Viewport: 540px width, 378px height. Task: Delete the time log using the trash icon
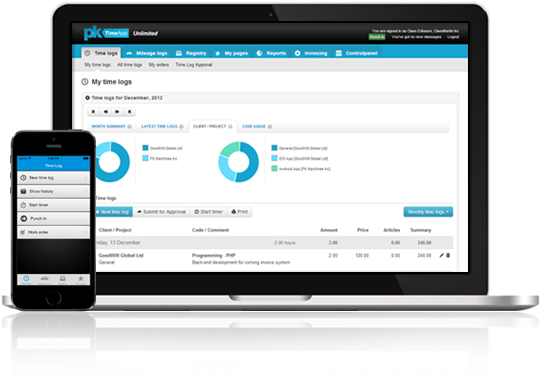[x=448, y=255]
